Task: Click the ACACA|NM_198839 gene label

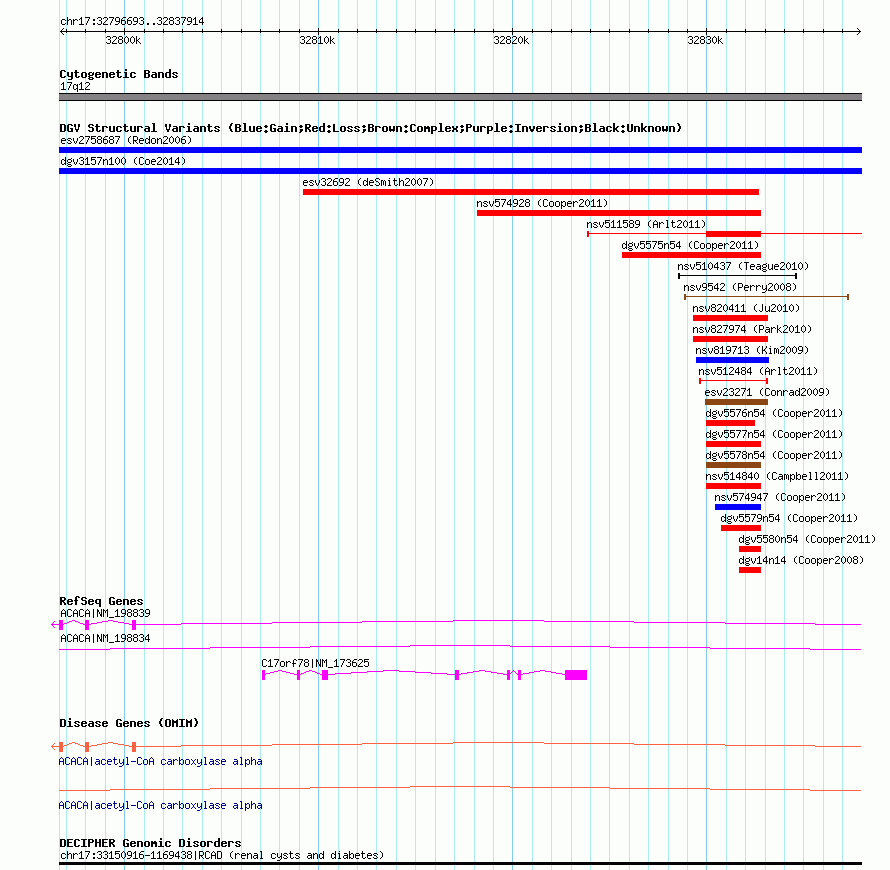Action: coord(106,613)
